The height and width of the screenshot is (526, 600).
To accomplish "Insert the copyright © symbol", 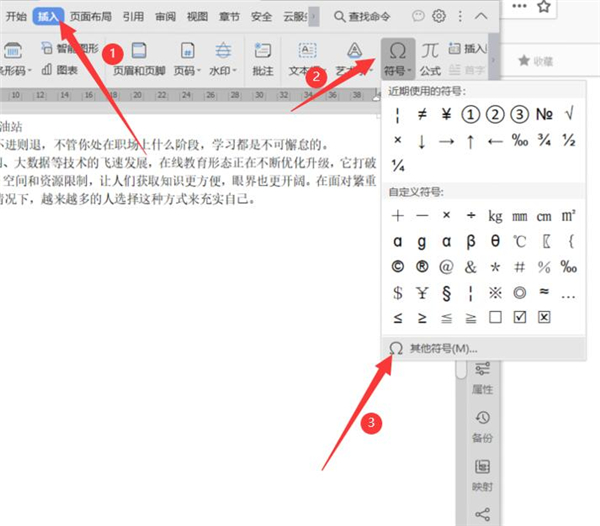I will [x=398, y=267].
